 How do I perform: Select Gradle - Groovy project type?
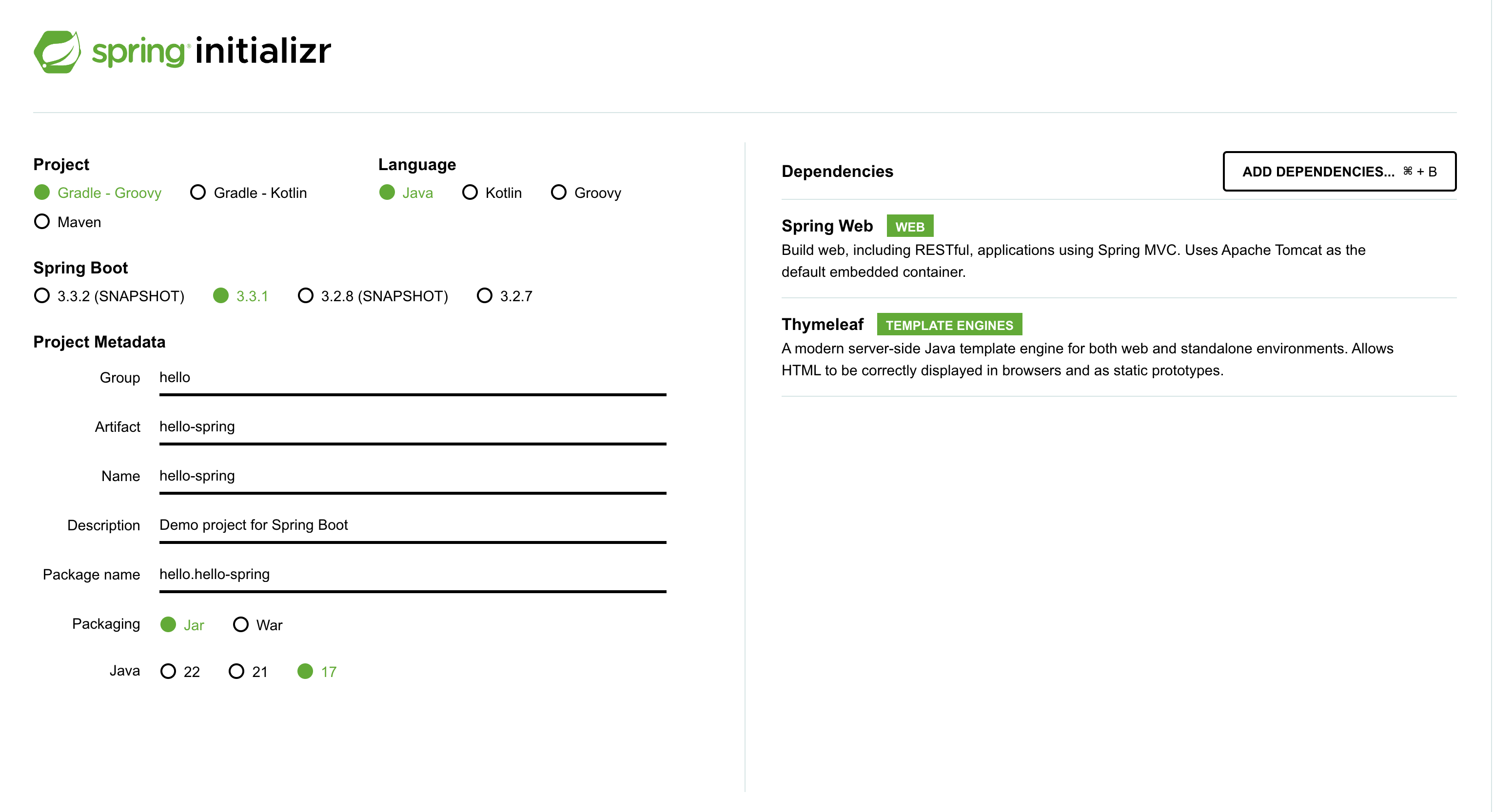tap(98, 193)
